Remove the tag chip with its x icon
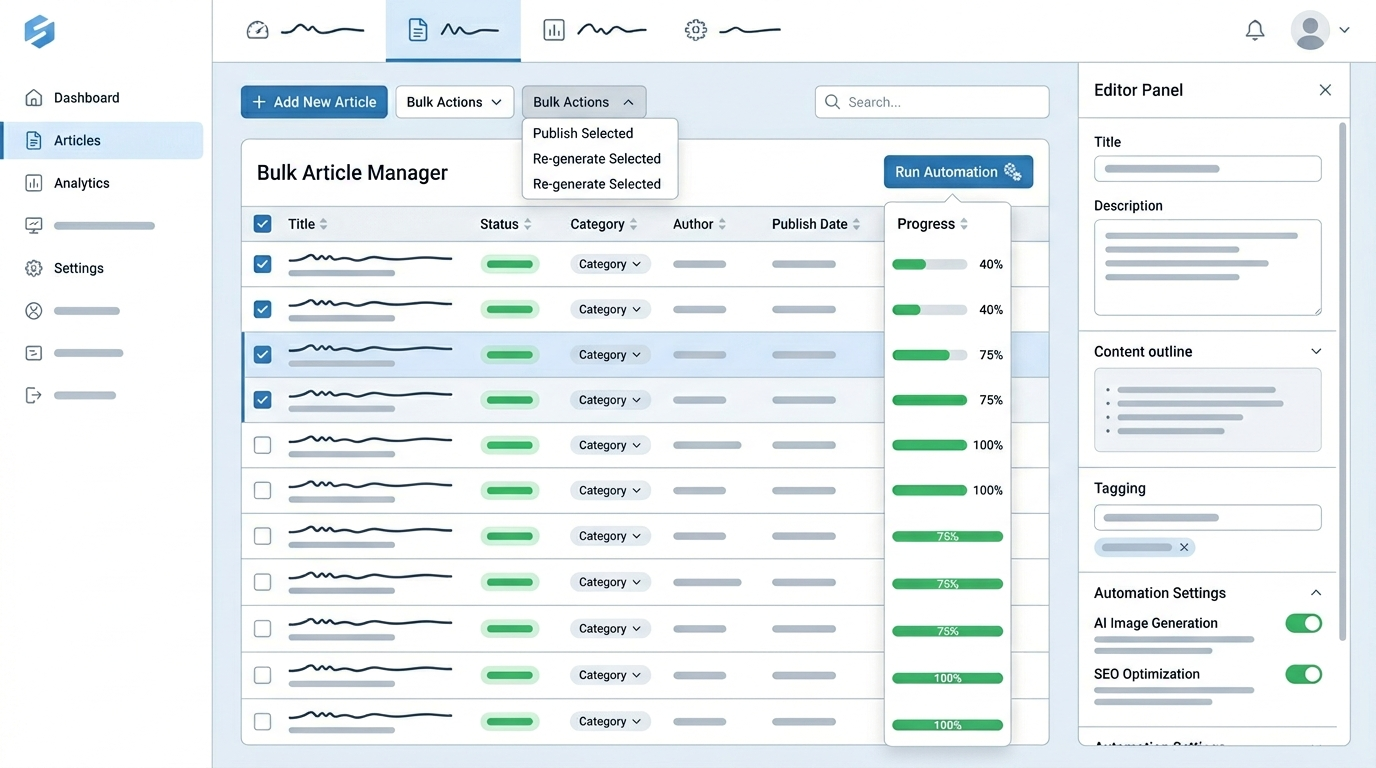The image size is (1376, 768). 1184,547
